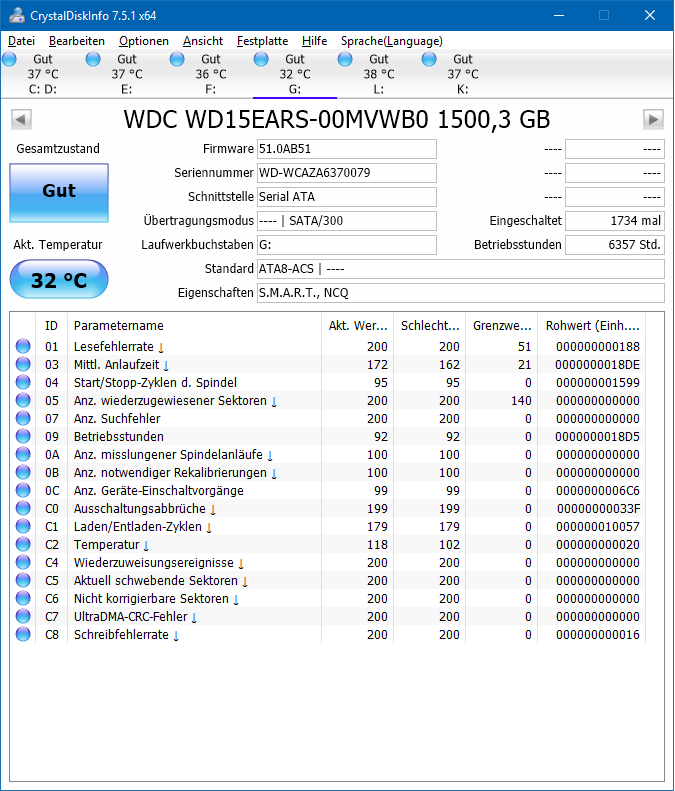Select Grenzwert value 140

pos(521,401)
